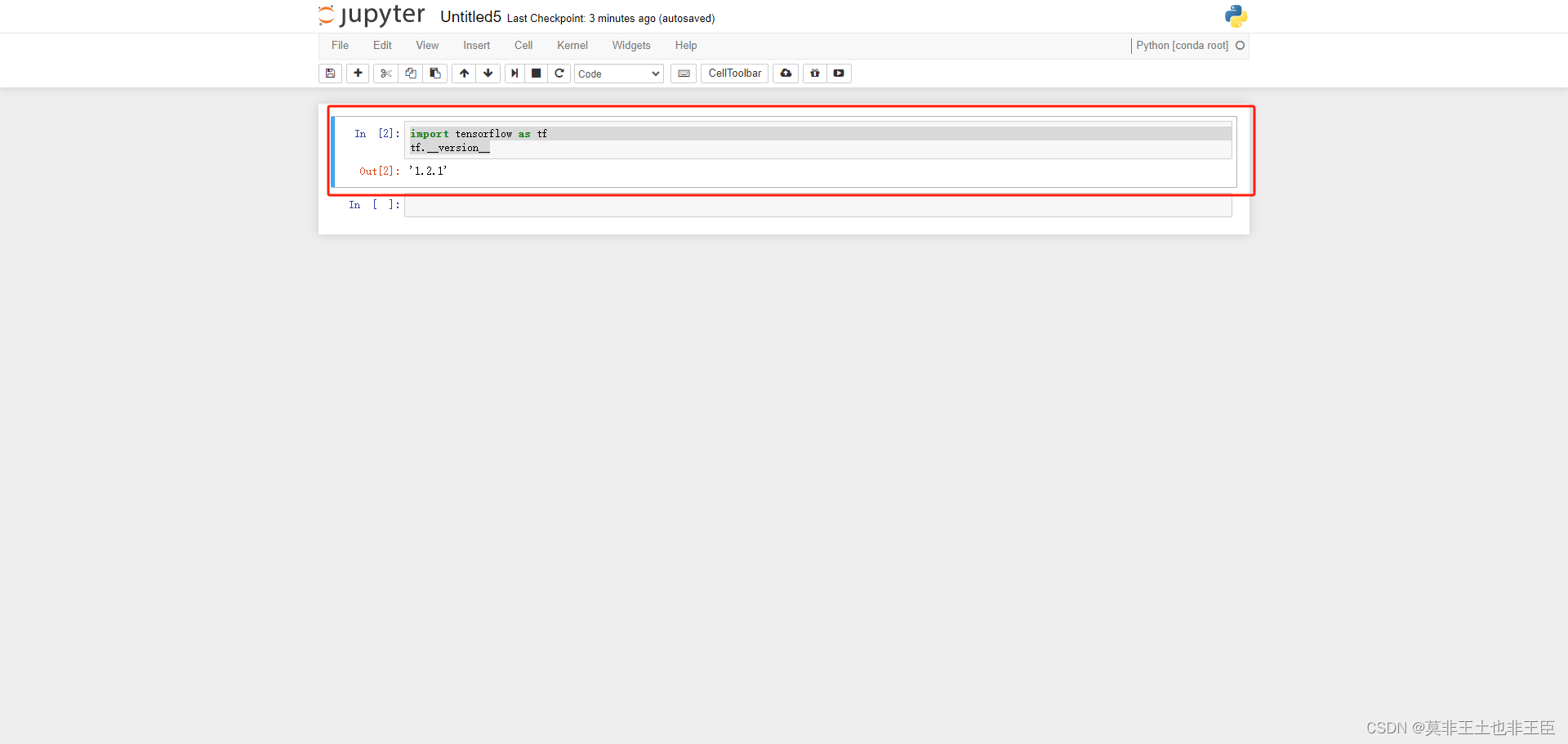Move selected cell down
This screenshot has width=1568, height=744.
pyautogui.click(x=488, y=74)
